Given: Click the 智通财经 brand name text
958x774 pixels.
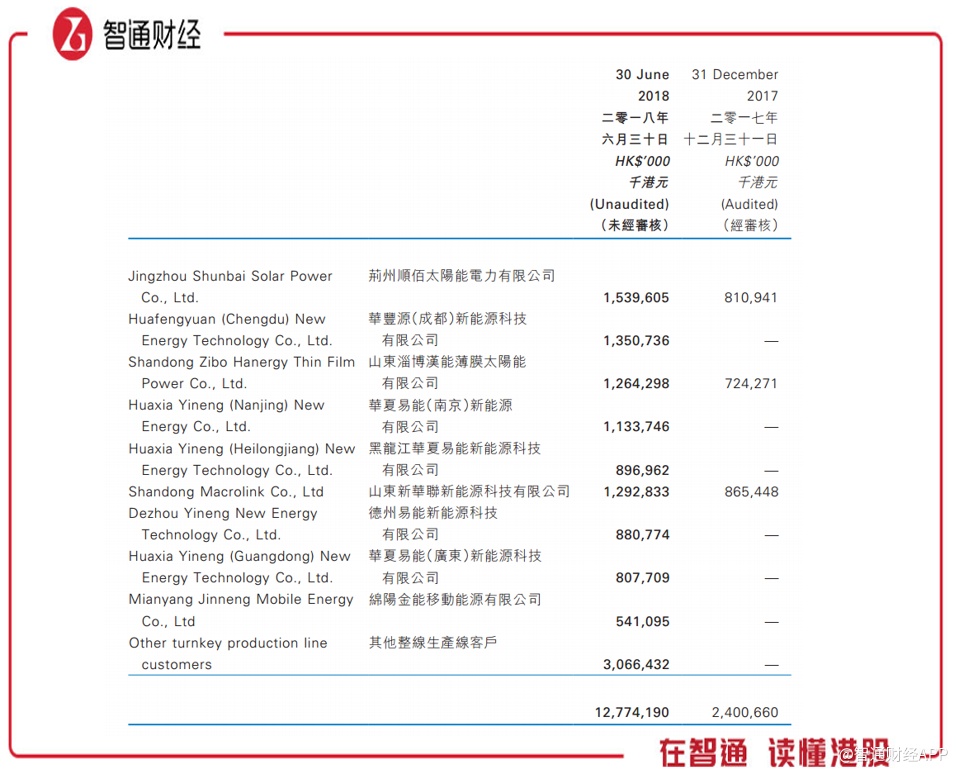Looking at the screenshot, I should [152, 34].
